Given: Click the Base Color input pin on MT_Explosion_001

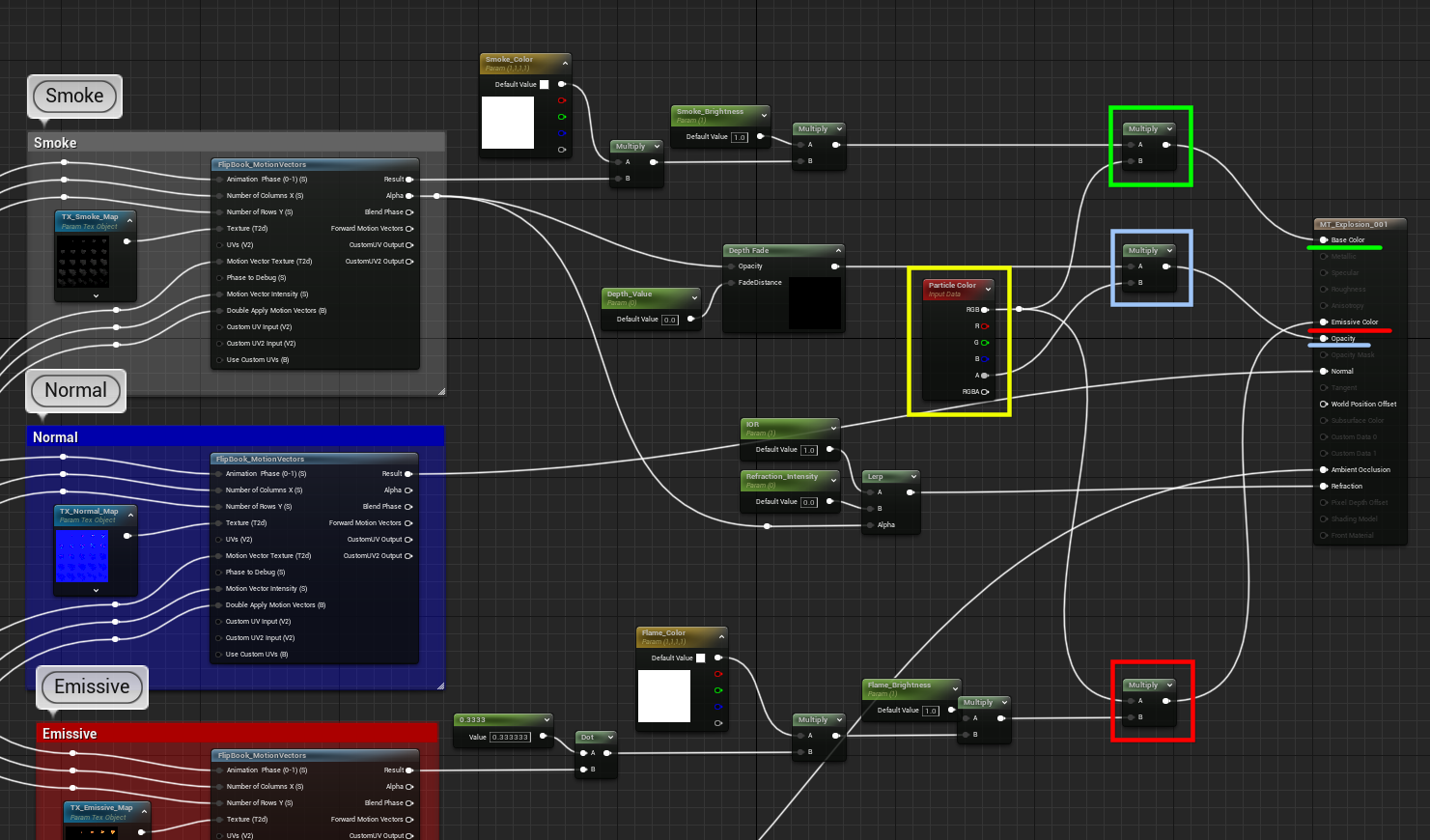Looking at the screenshot, I should (x=1323, y=239).
